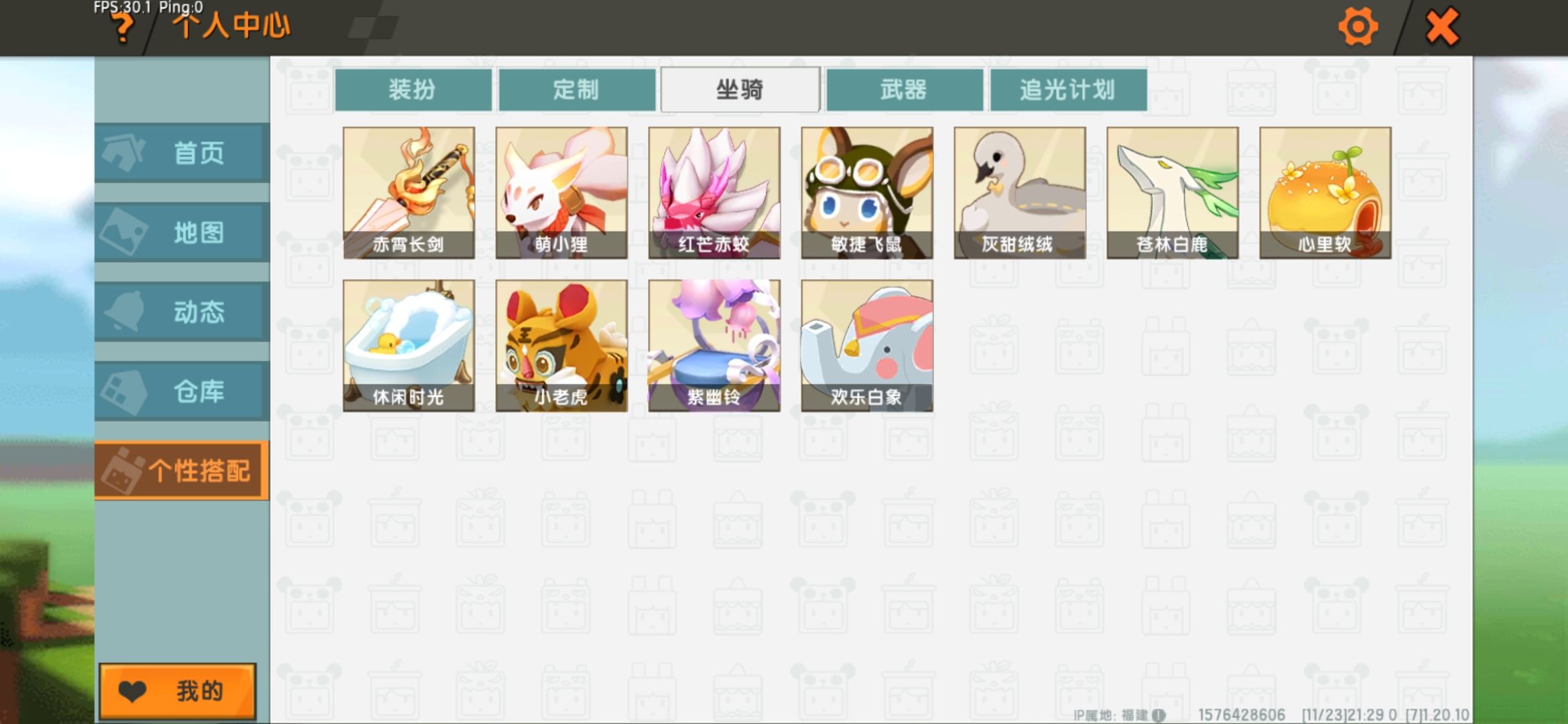This screenshot has width=1568, height=724.
Task: Go to 首页 in the sidebar
Action: (x=182, y=153)
